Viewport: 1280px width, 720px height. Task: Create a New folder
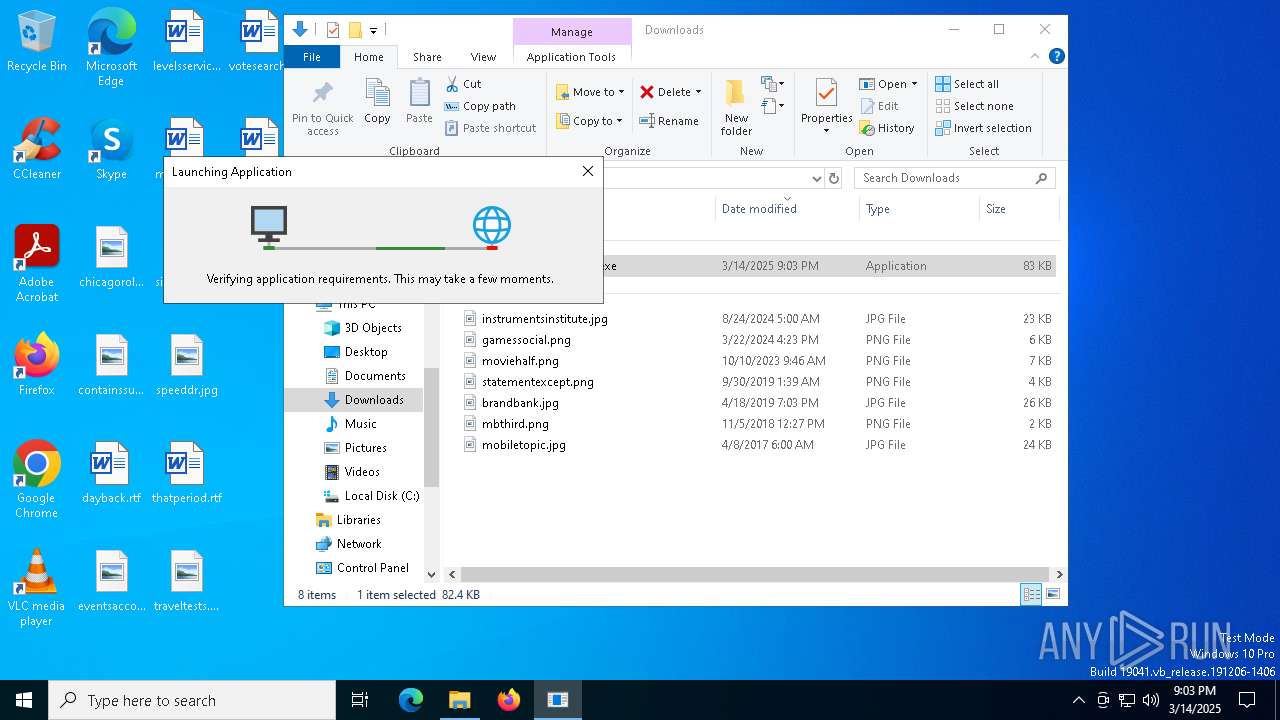tap(736, 108)
